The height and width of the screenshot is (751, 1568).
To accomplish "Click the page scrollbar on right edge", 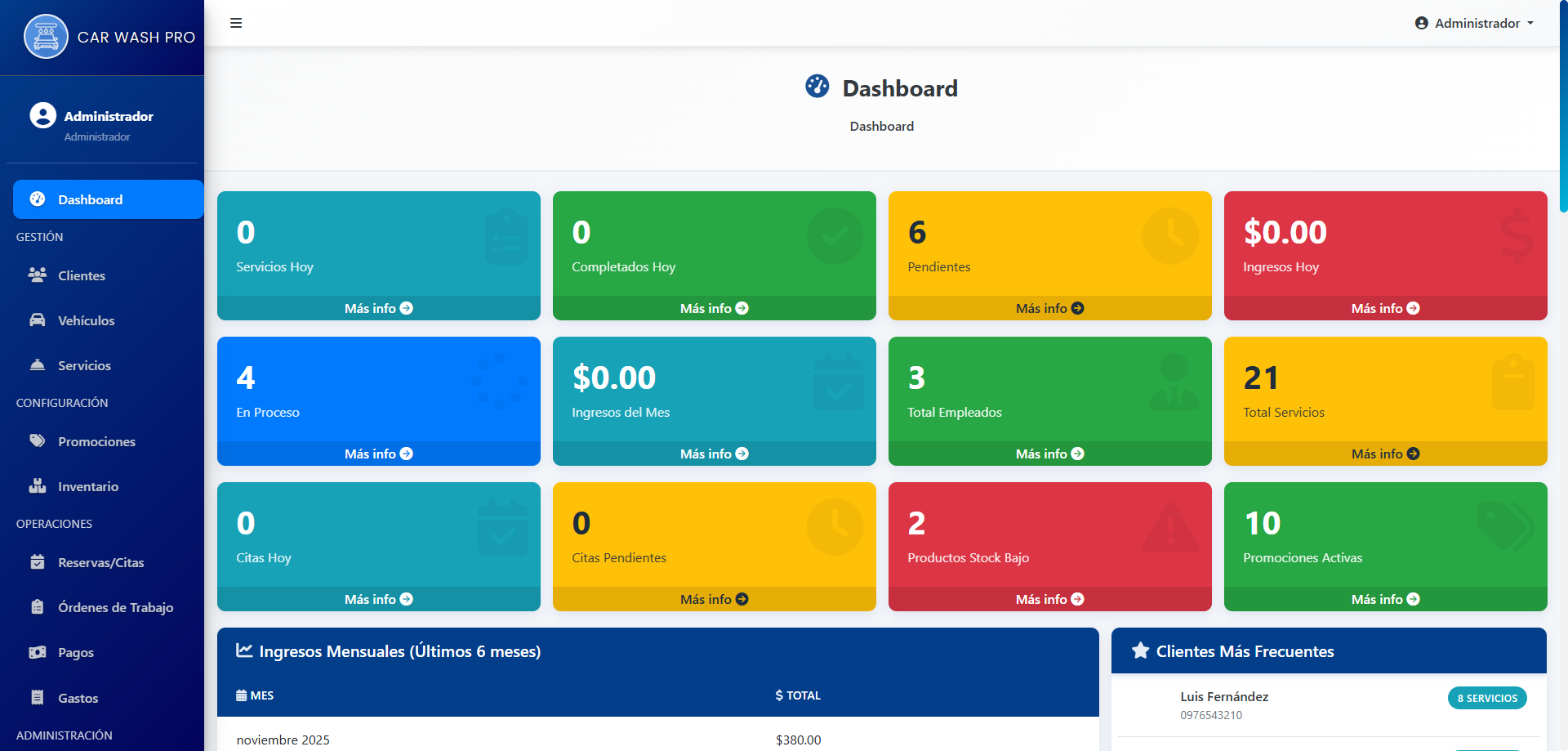I will click(1563, 106).
